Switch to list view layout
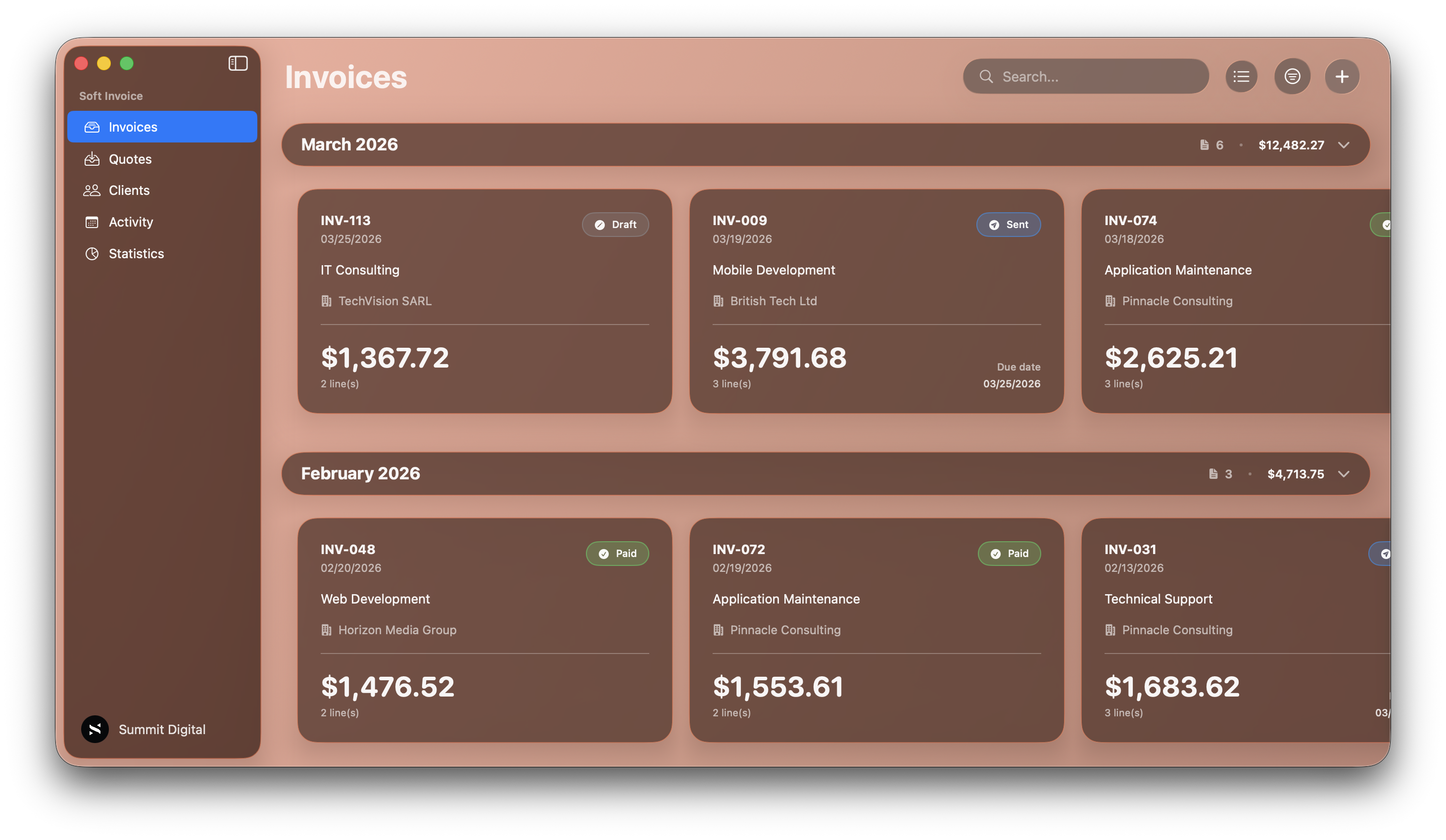This screenshot has width=1446, height=840. coord(1241,76)
